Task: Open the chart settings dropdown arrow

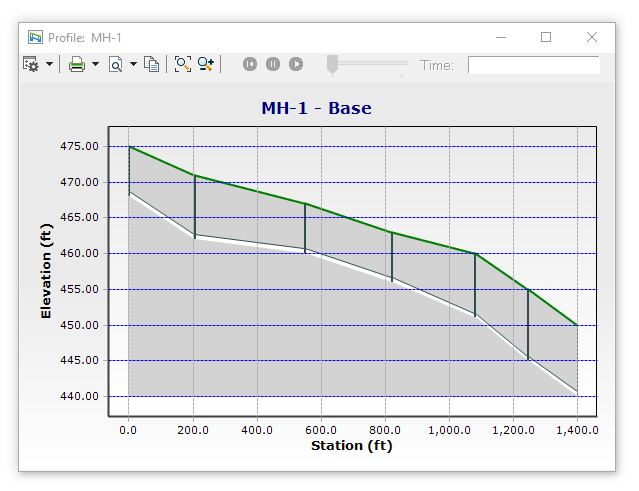Action: [50, 65]
